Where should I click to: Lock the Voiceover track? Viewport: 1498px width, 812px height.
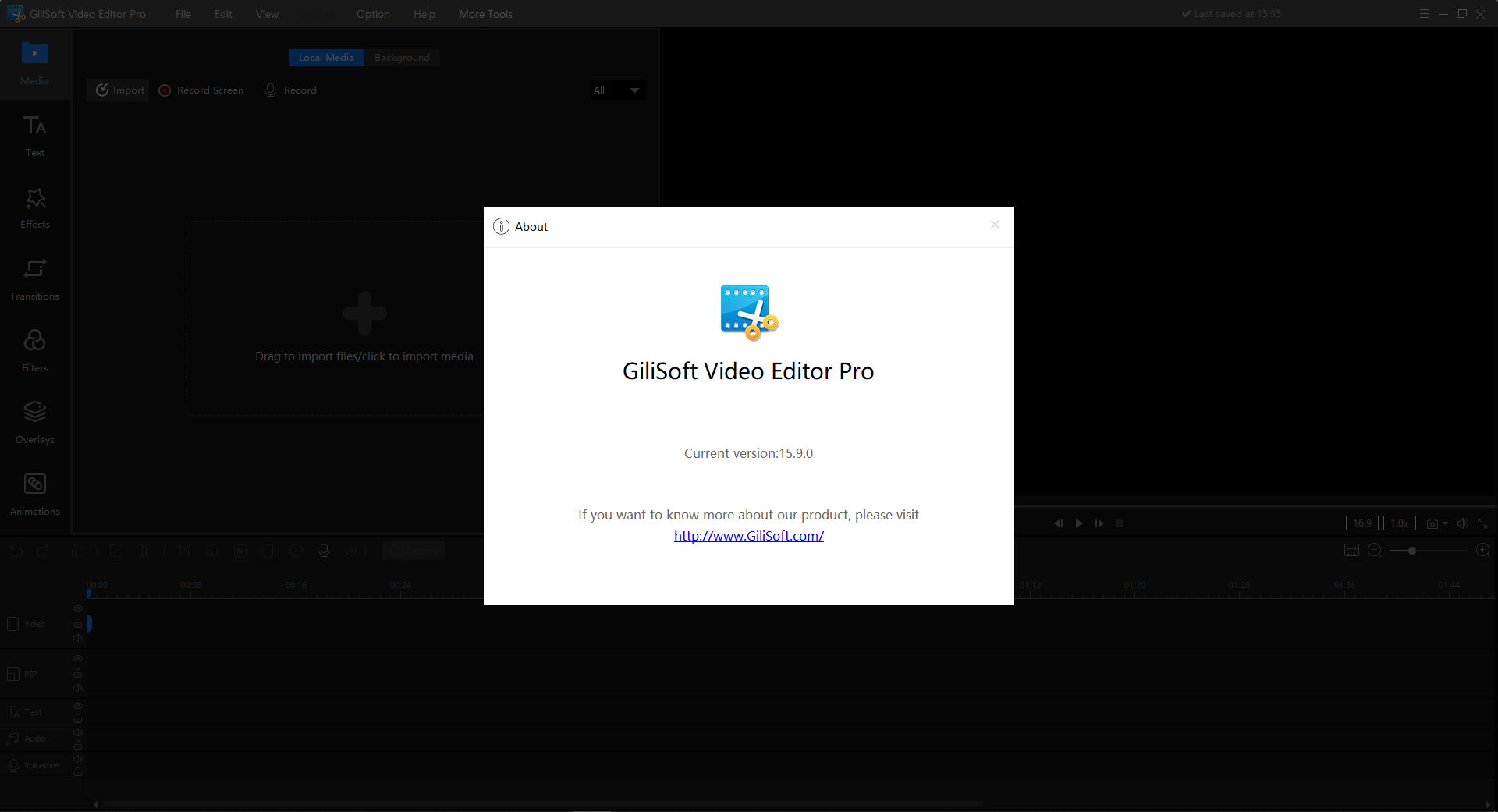tap(78, 772)
